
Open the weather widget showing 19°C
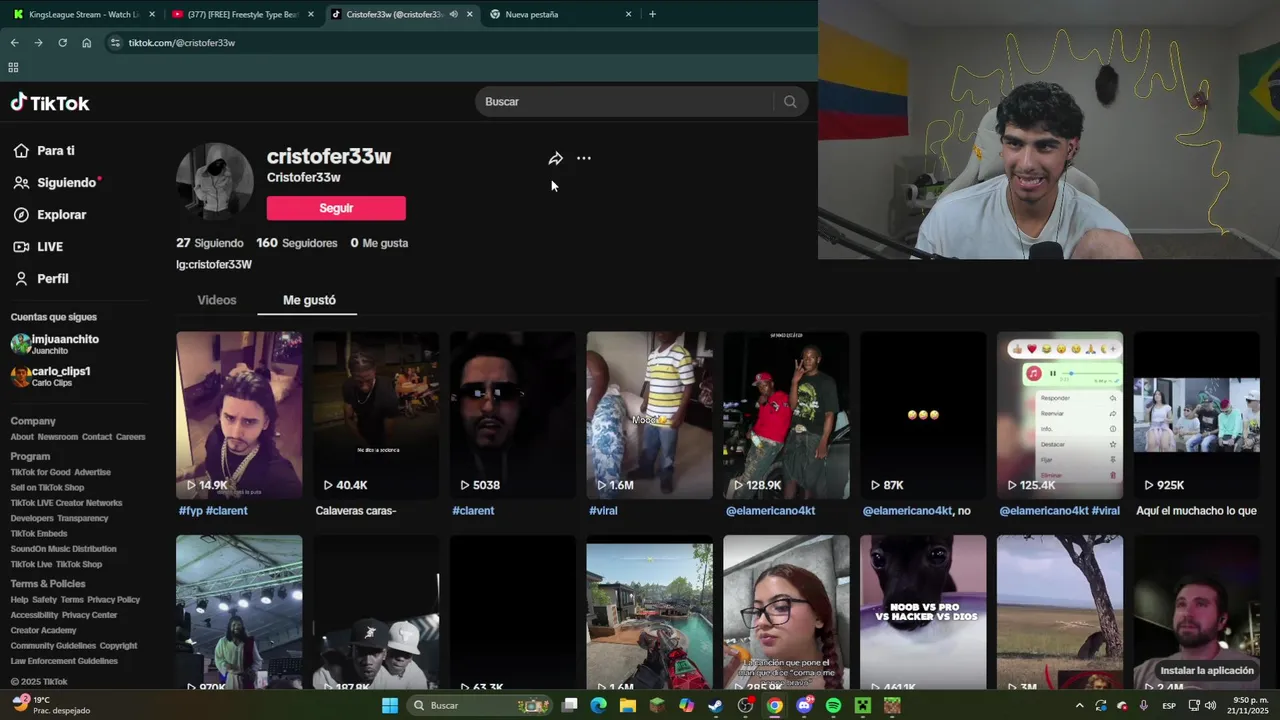[50, 705]
